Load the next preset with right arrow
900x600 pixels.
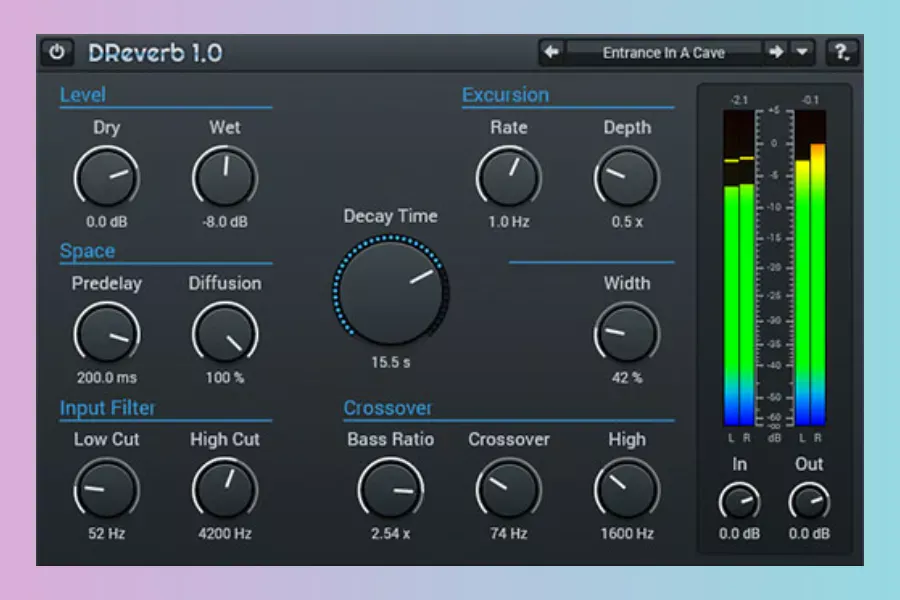pyautogui.click(x=775, y=53)
